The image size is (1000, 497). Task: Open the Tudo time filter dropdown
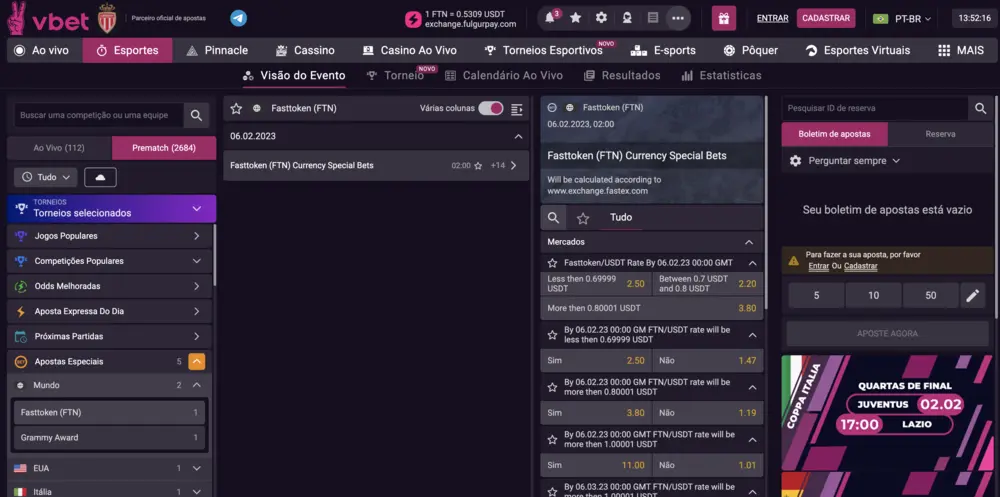(x=46, y=177)
